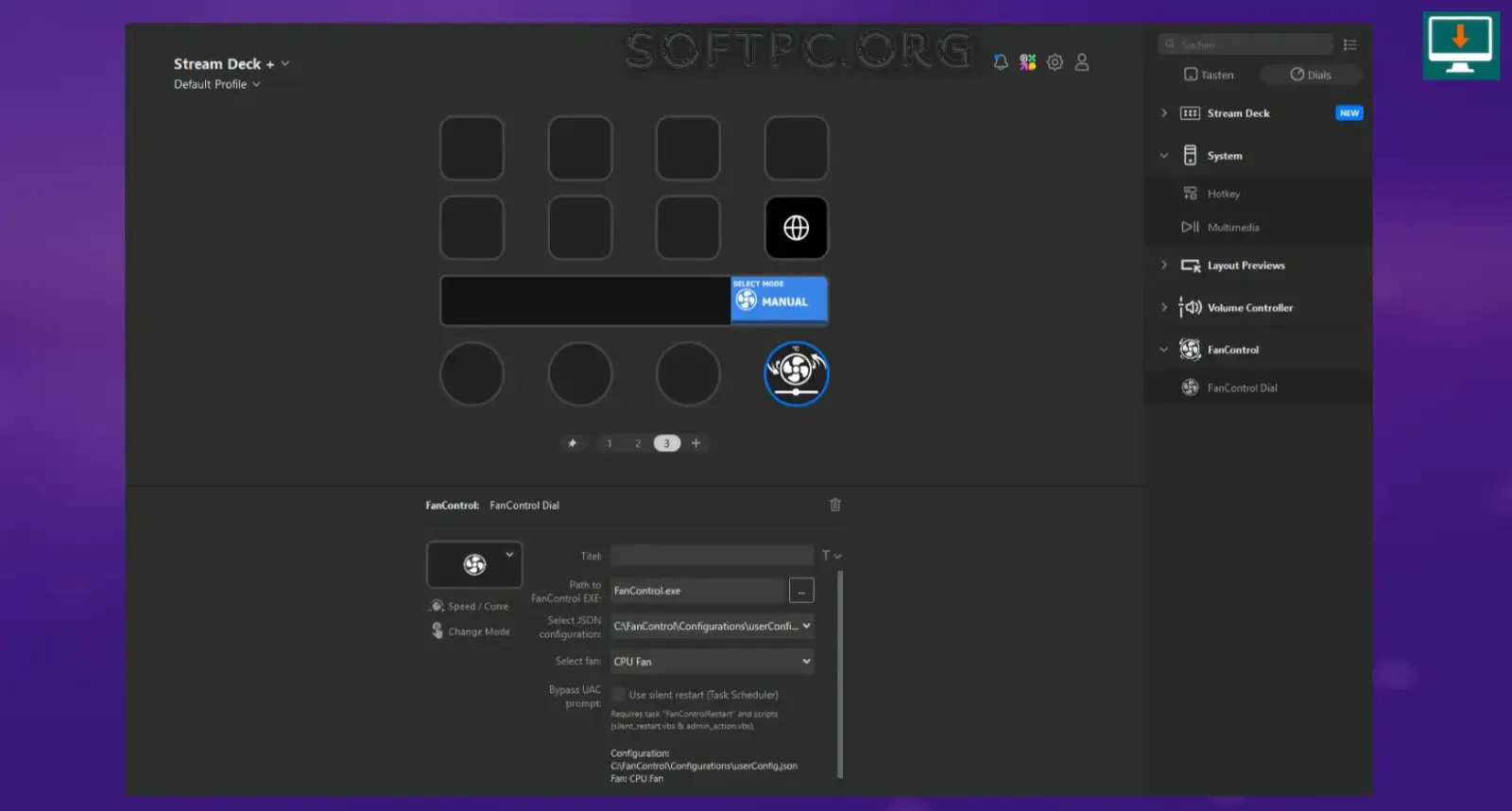Image resolution: width=1512 pixels, height=811 pixels.
Task: Collapse the System category
Action: pyautogui.click(x=1163, y=155)
